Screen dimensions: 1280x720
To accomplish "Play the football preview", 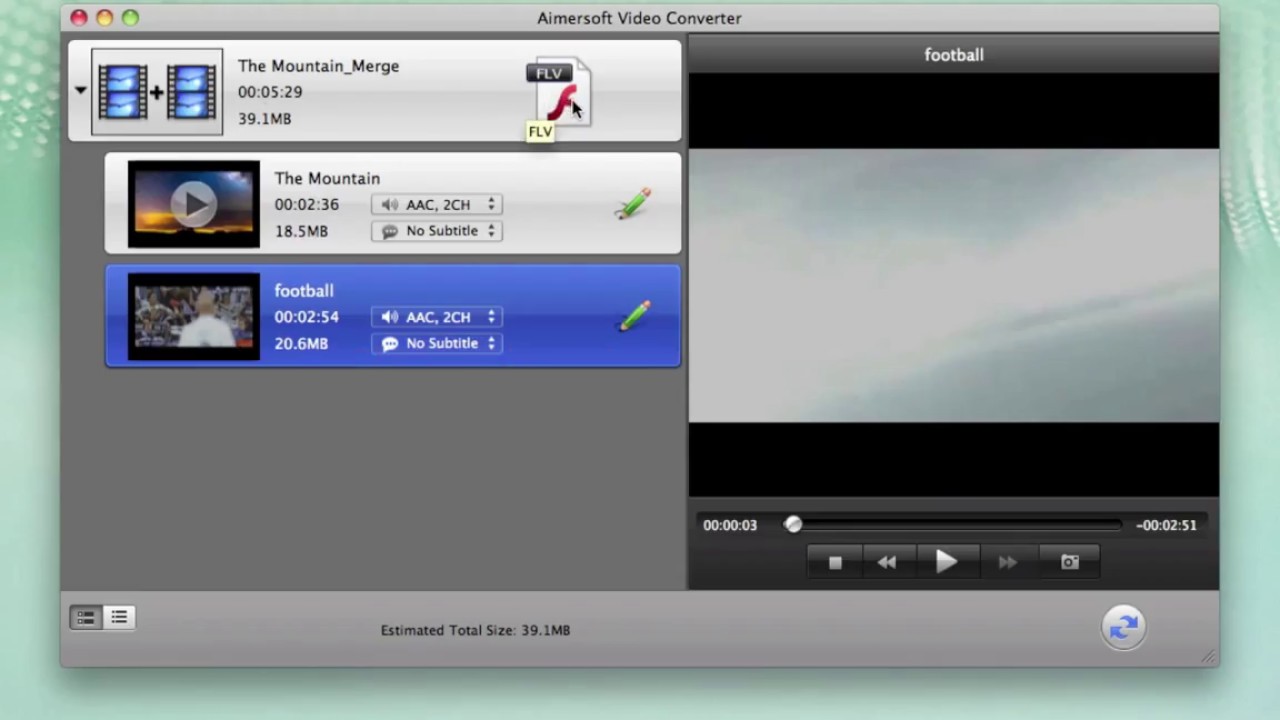I will tap(946, 562).
